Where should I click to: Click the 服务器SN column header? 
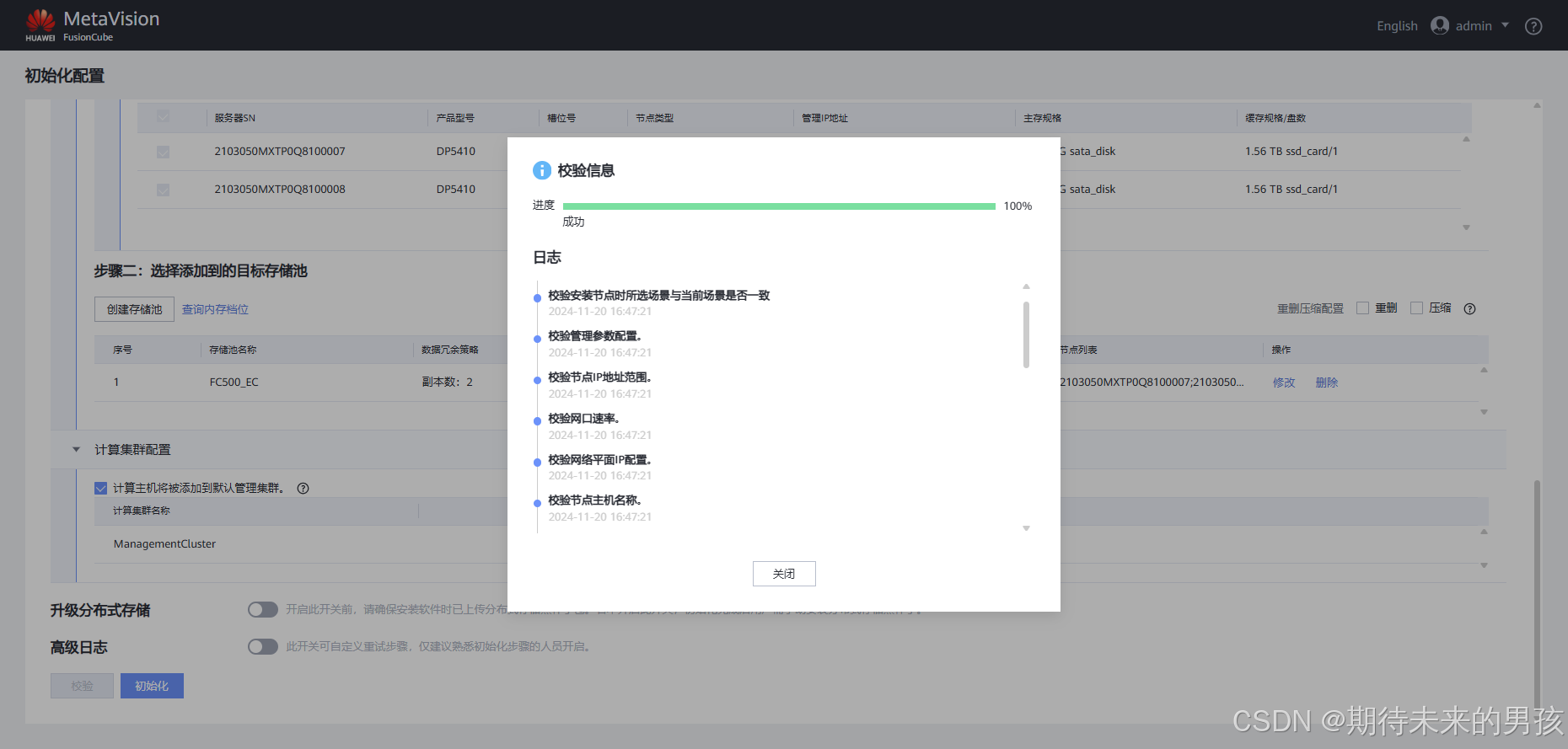click(234, 118)
